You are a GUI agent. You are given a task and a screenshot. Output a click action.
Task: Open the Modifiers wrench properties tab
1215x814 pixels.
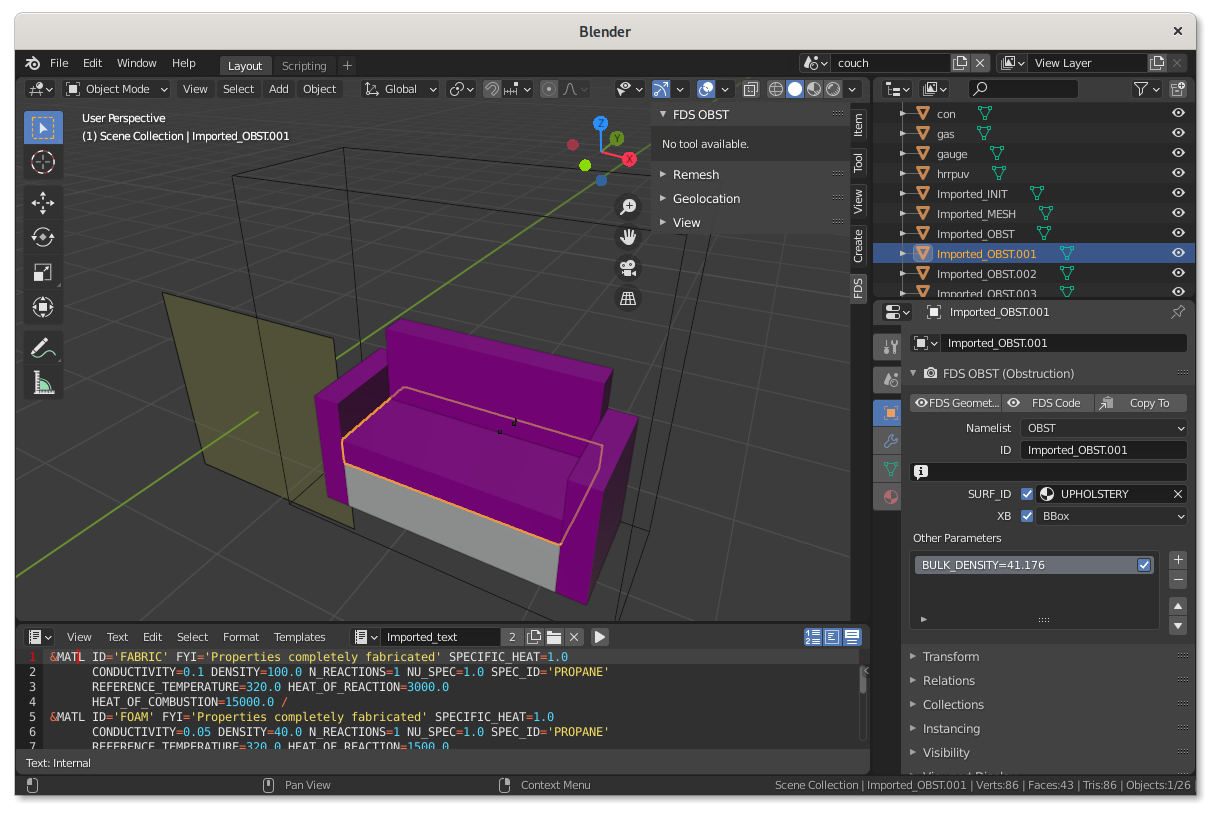[x=889, y=440]
